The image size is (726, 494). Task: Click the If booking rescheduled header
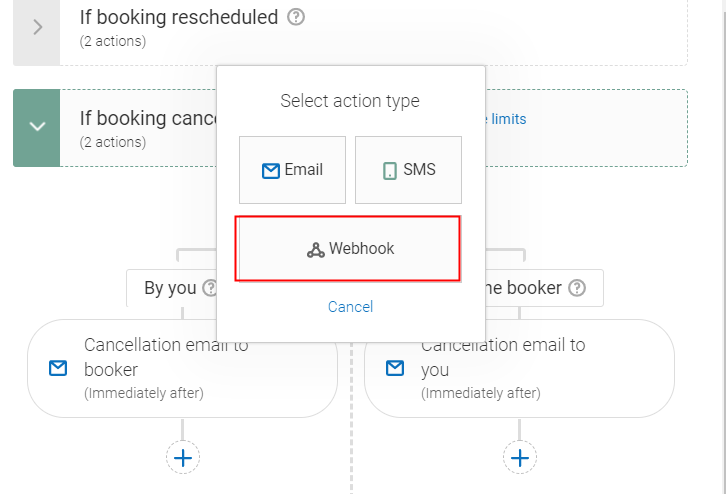(x=178, y=18)
